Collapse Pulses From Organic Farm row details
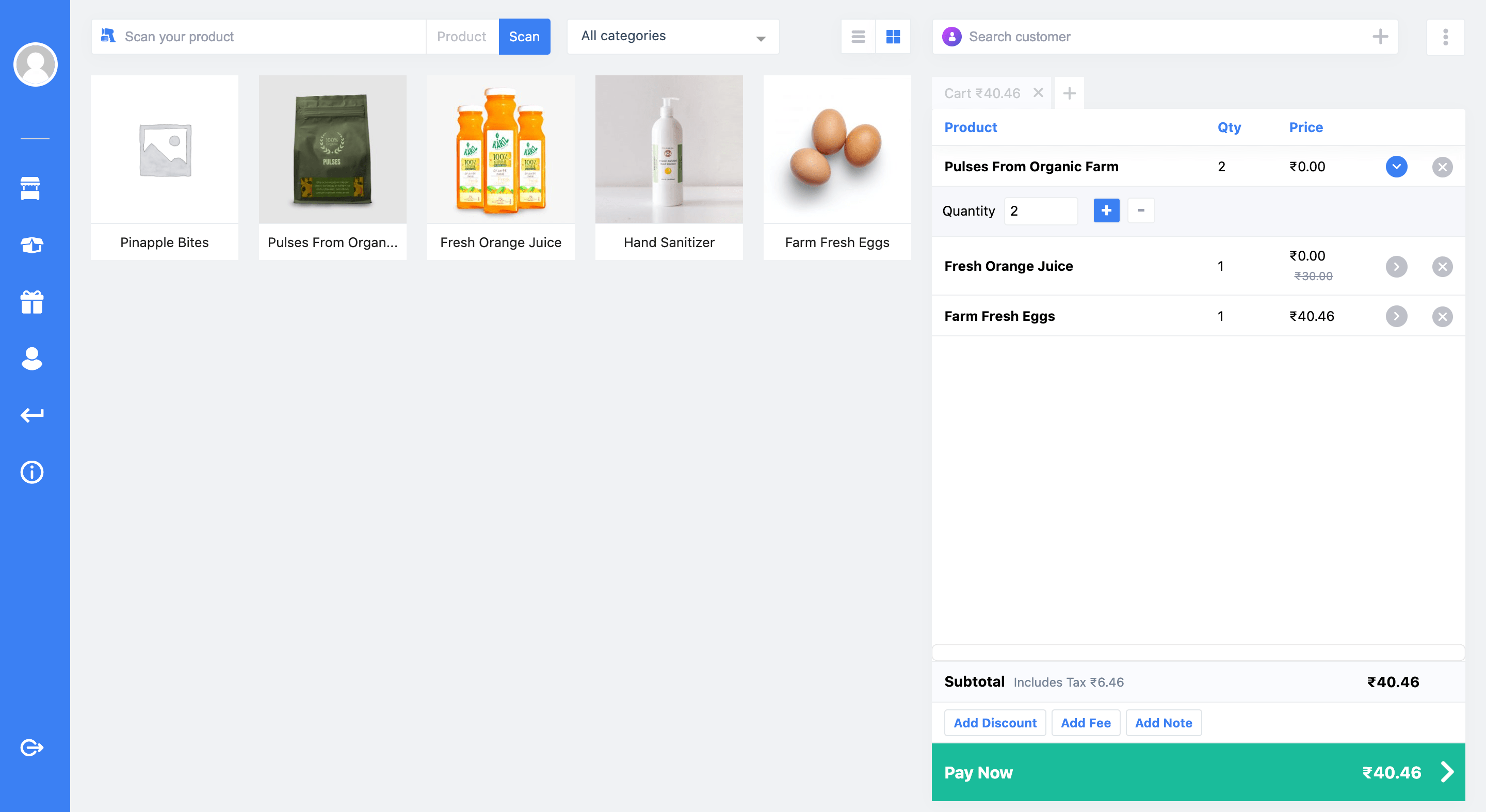The width and height of the screenshot is (1486, 812). tap(1397, 167)
